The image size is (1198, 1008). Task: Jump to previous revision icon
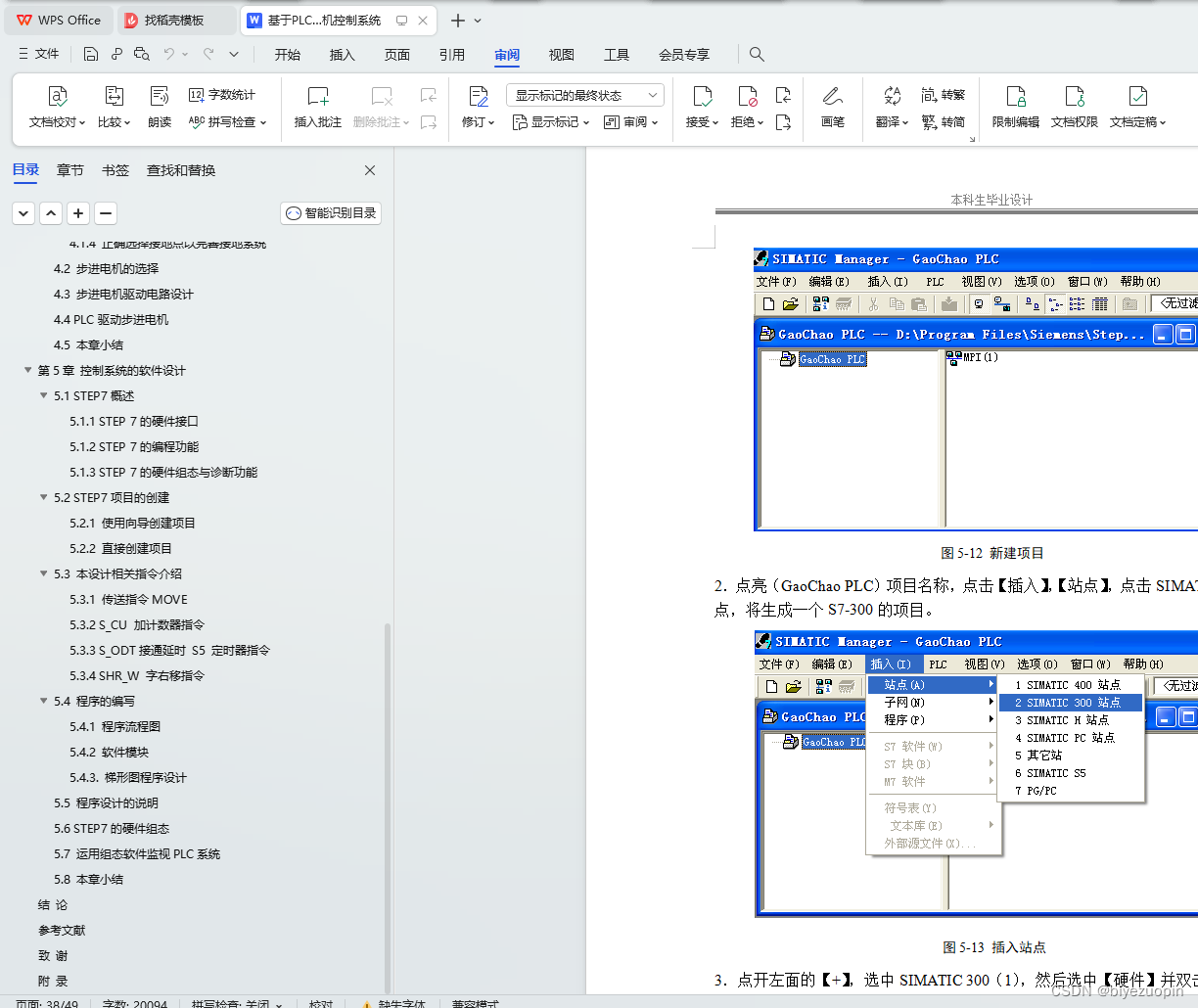point(783,95)
